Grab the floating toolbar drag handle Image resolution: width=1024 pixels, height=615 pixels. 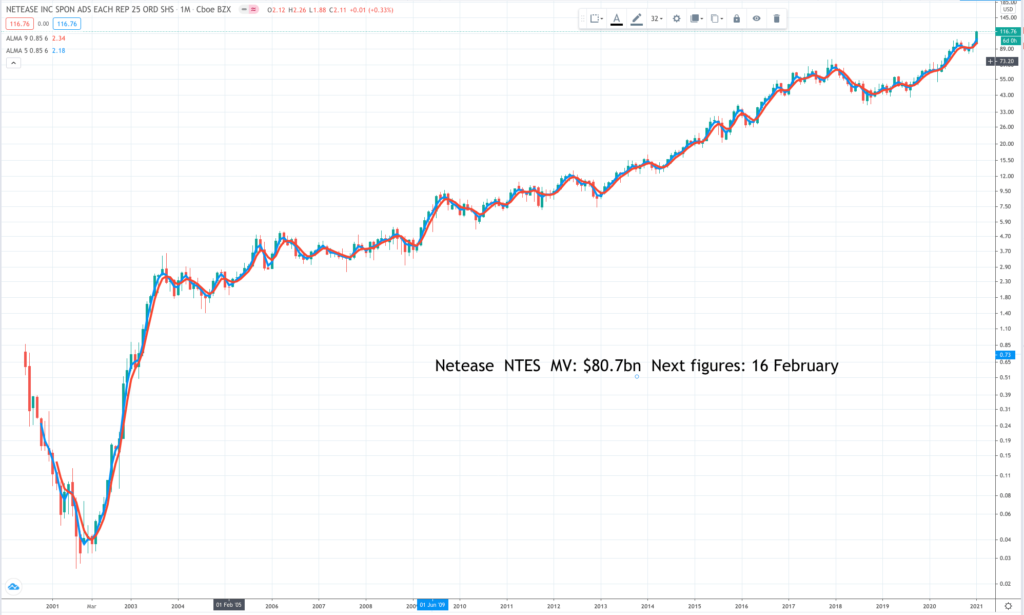(x=583, y=19)
